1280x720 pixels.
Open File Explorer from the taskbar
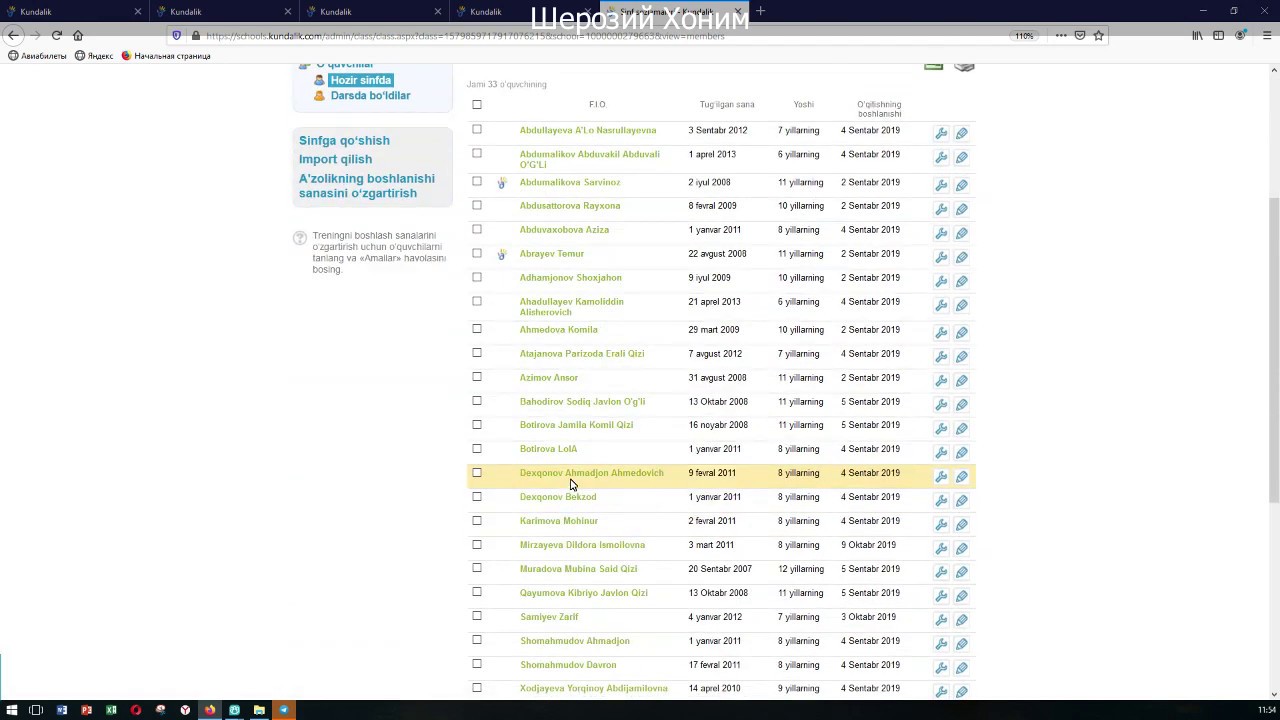[x=259, y=710]
